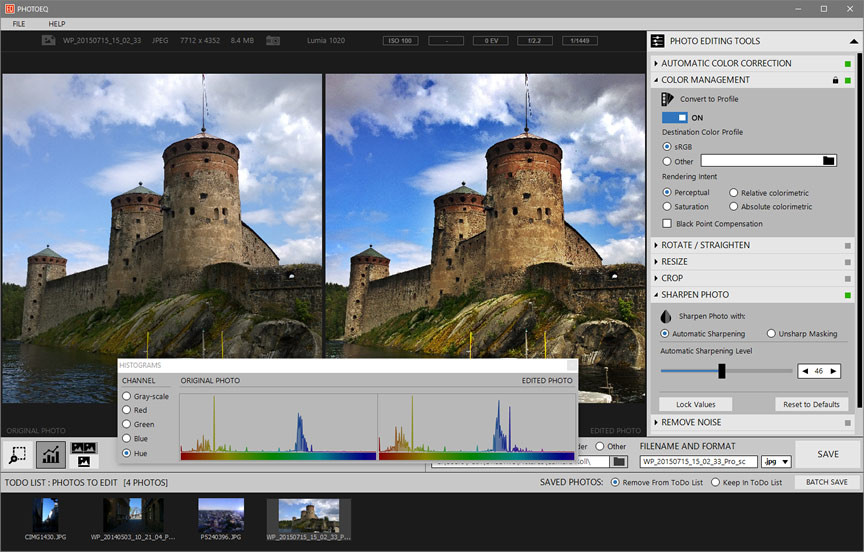Click the Remove Noise gray status square
Image resolution: width=864 pixels, height=552 pixels.
click(x=847, y=423)
